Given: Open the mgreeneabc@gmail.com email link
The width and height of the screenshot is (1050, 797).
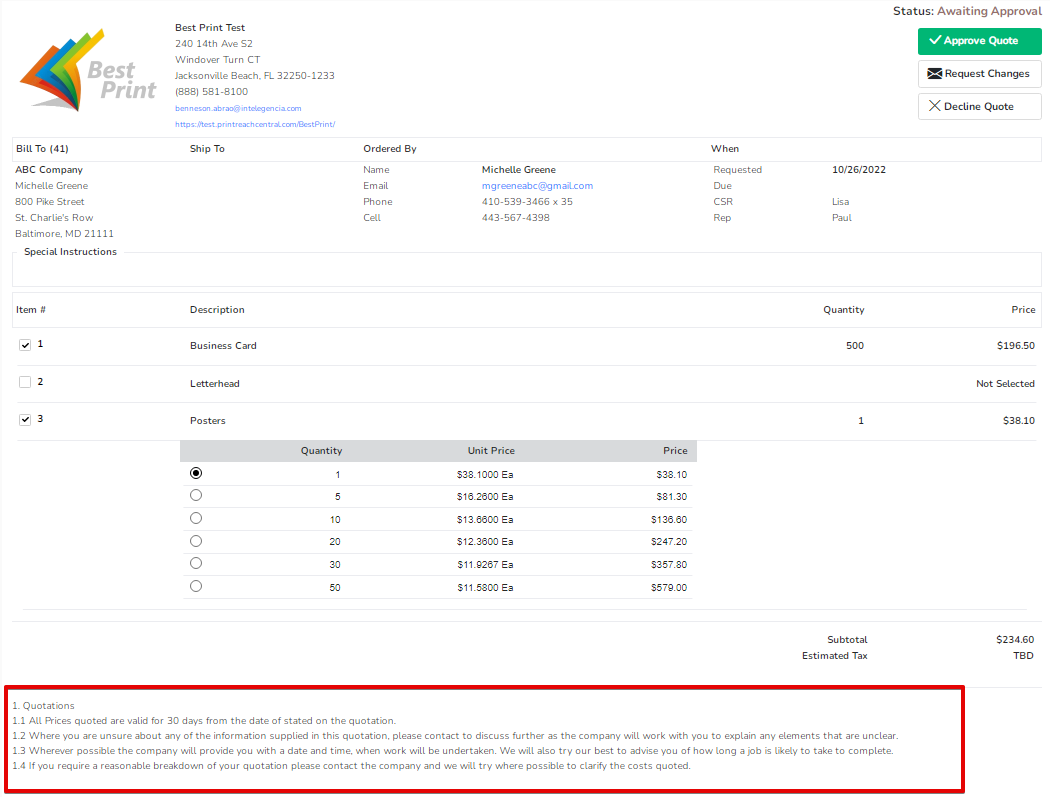Looking at the screenshot, I should pos(537,186).
